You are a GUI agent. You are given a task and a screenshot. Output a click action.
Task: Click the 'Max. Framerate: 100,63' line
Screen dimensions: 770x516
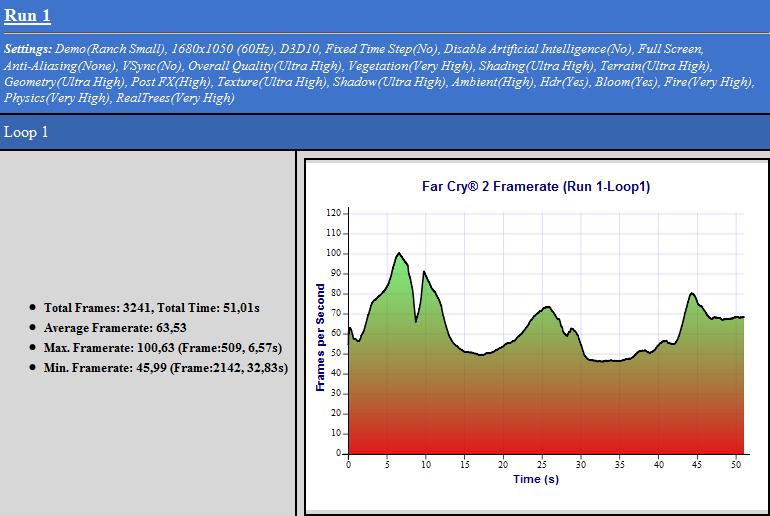tap(163, 348)
